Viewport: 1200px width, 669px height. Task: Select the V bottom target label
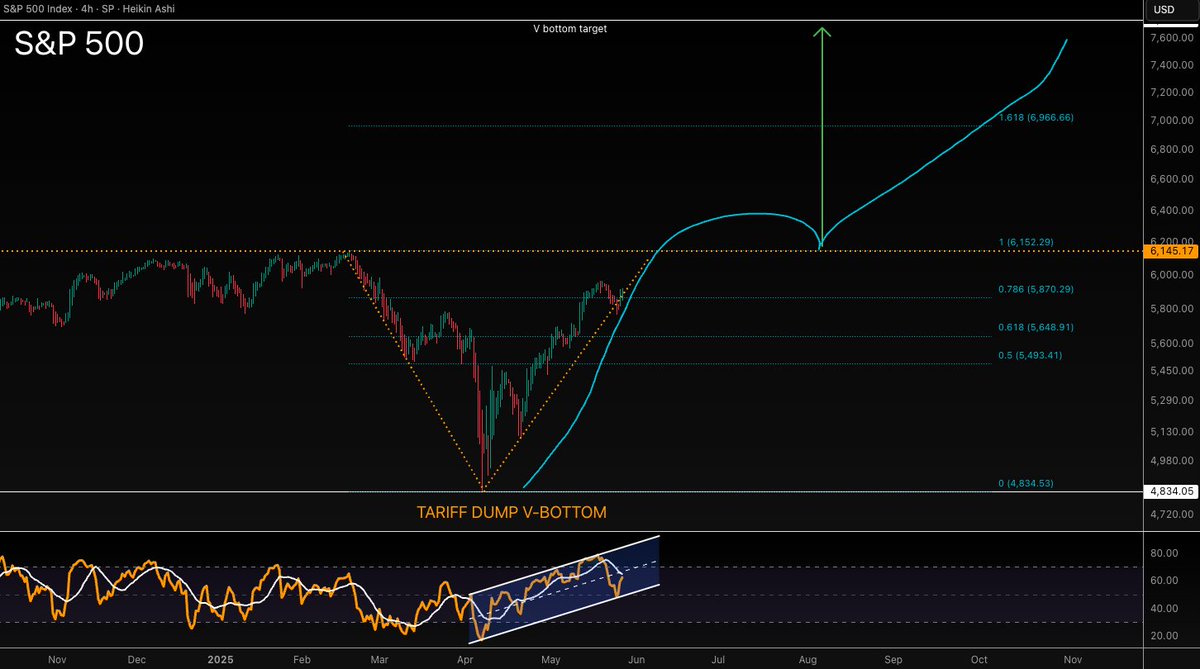pyautogui.click(x=571, y=29)
